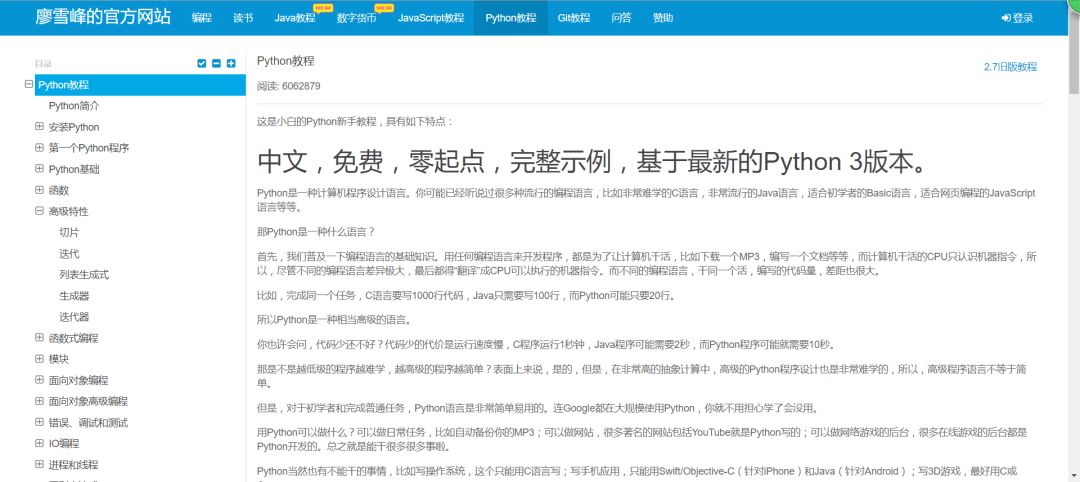The width and height of the screenshot is (1080, 482).
Task: Select the Python教程 navigation tab
Action: [x=510, y=18]
